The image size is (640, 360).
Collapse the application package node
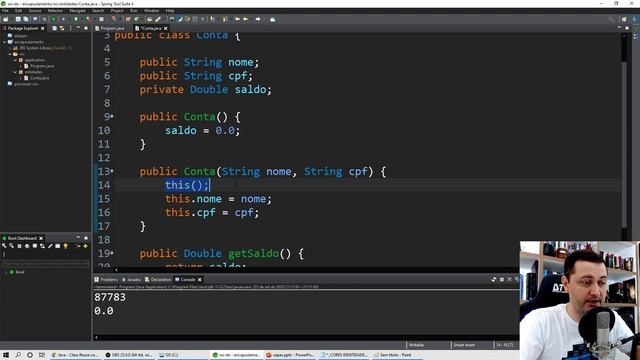(x=15, y=60)
